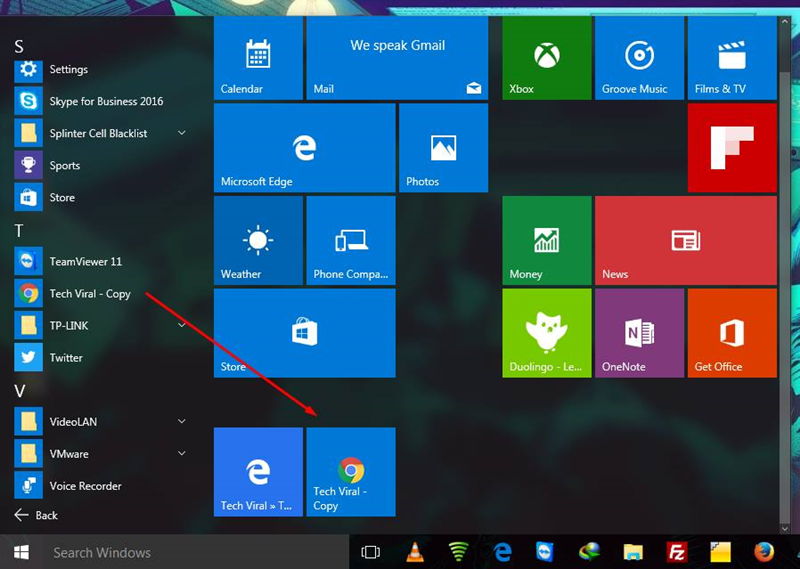The height and width of the screenshot is (569, 800).
Task: Select the S letter header
Action: 19,46
